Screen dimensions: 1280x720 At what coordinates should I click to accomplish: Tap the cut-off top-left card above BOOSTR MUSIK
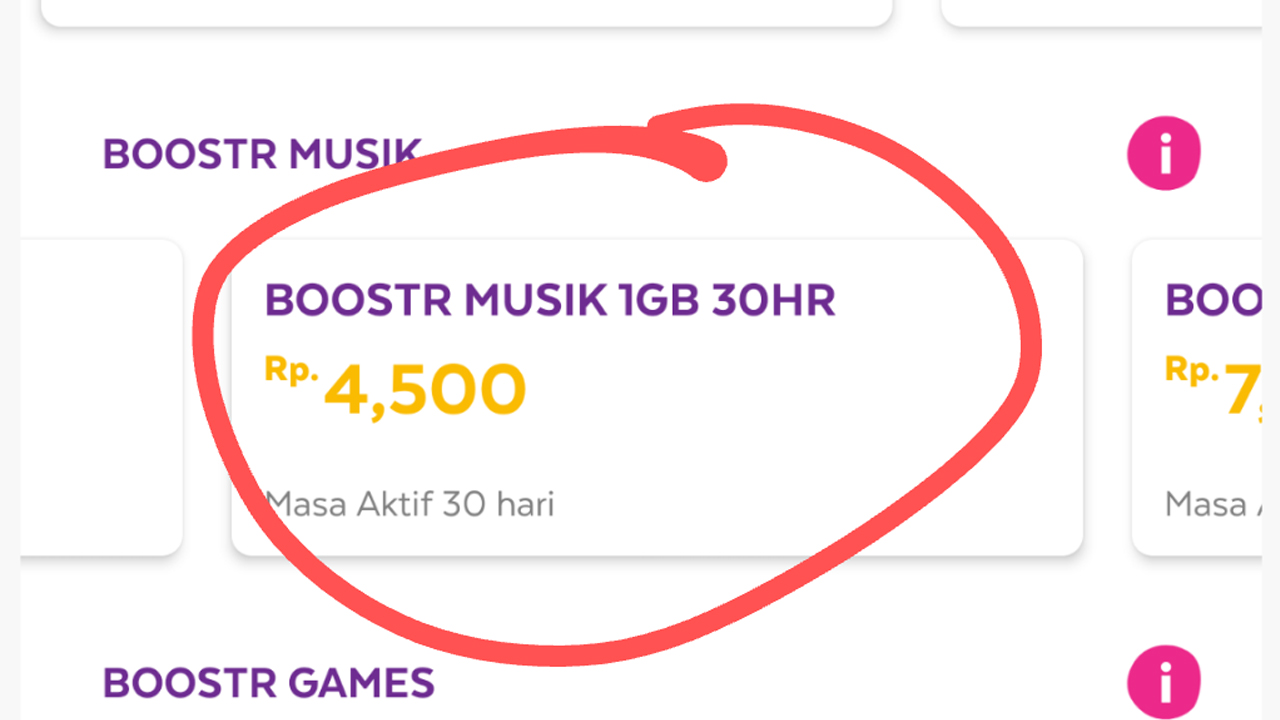pos(466,13)
